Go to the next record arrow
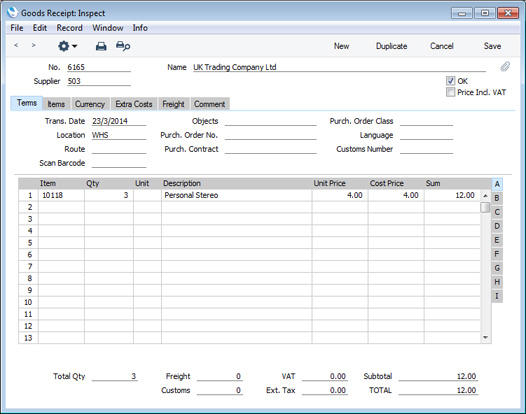 coord(33,45)
